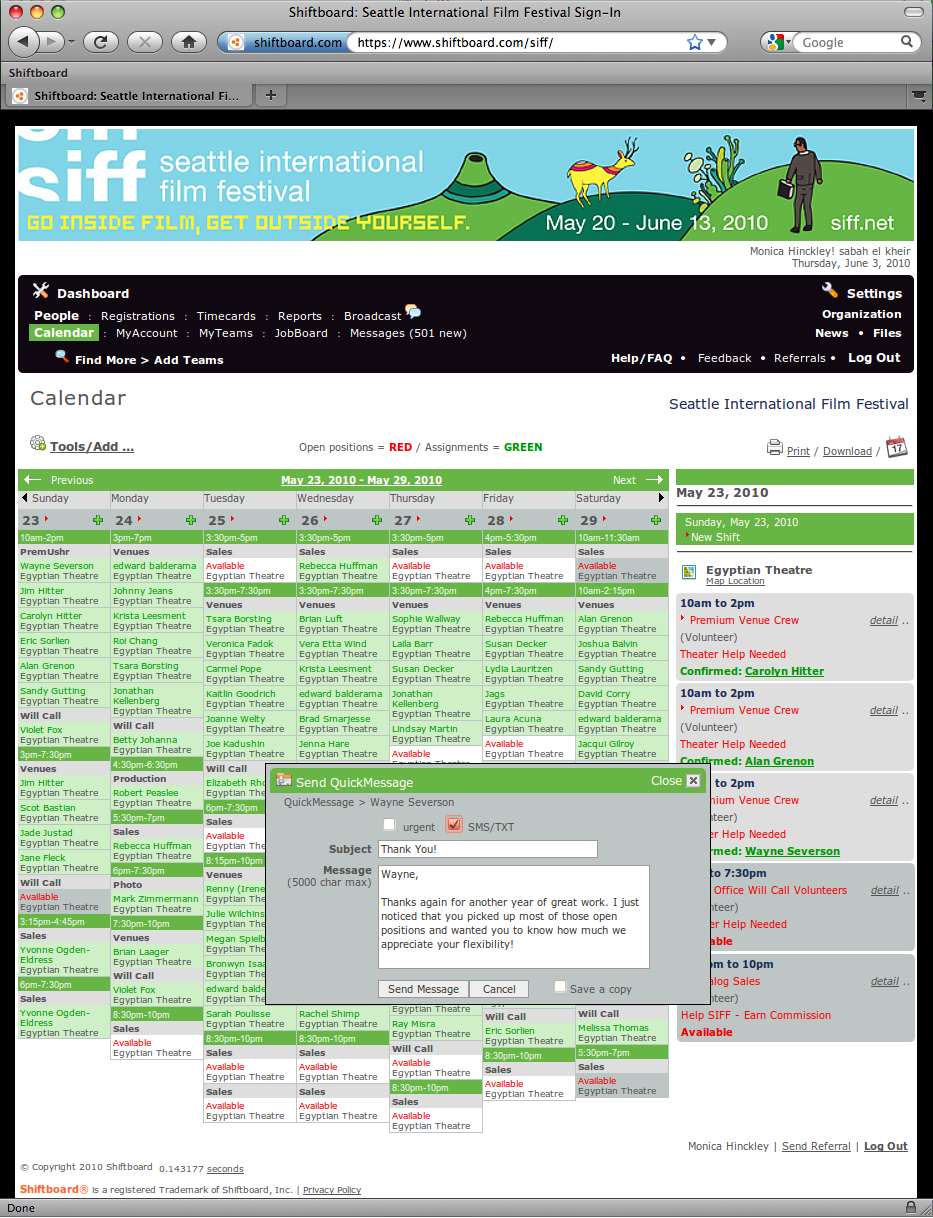Uncheck the SMS/TXT checkbox

(454, 825)
